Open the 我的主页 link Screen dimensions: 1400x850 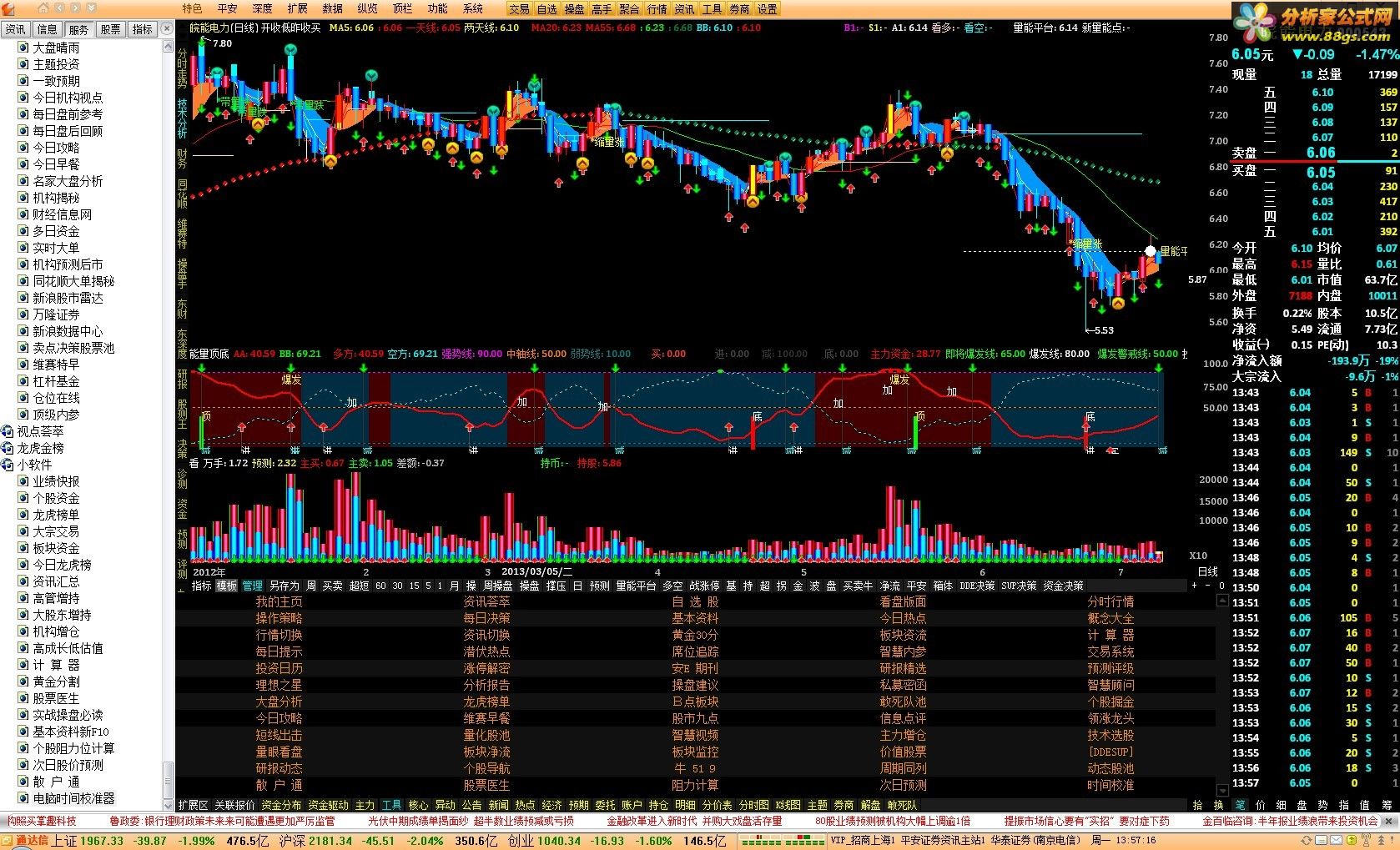click(279, 601)
